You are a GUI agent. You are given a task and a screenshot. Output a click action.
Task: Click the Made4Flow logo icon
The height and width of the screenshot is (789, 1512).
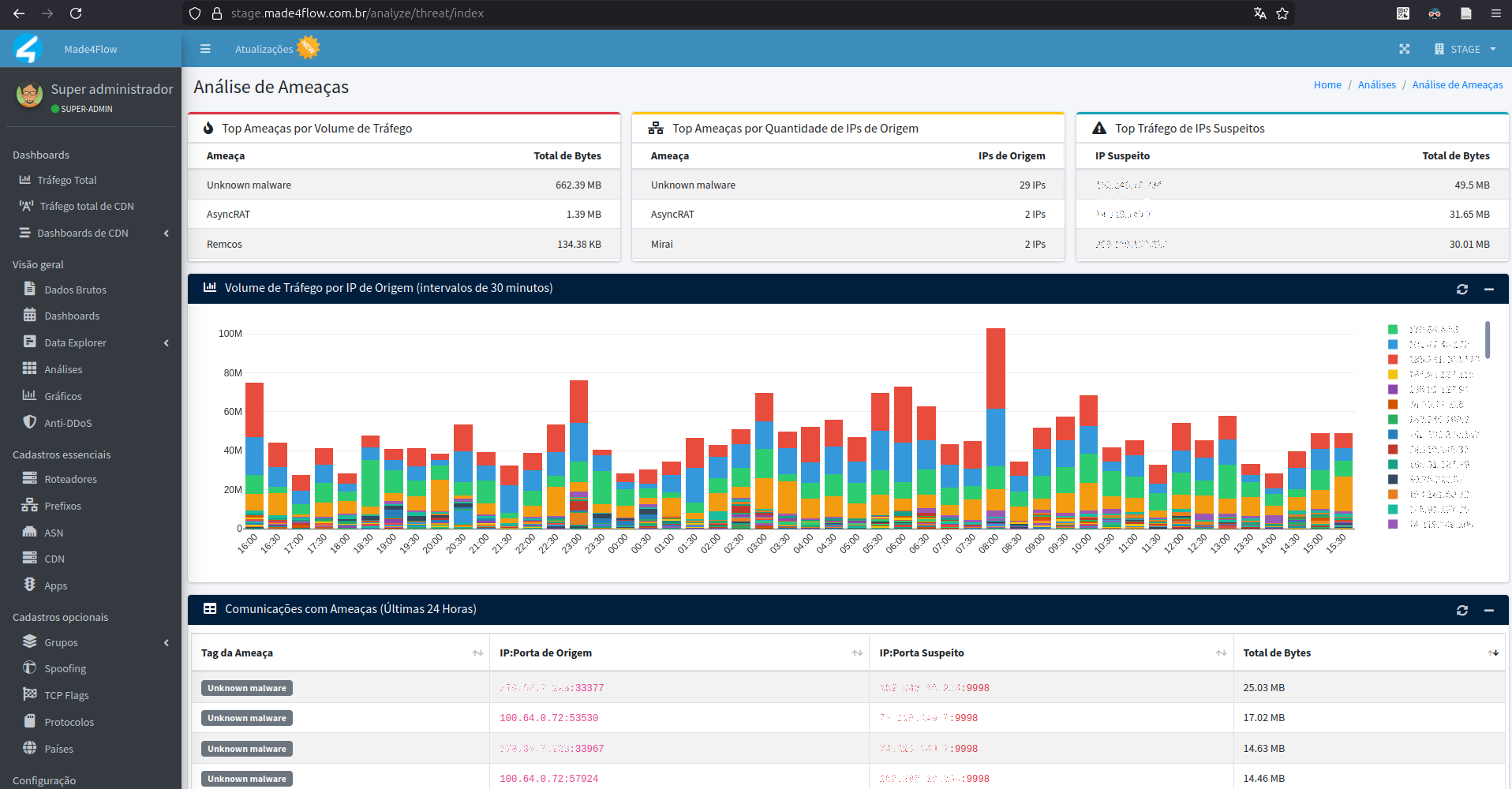pos(28,49)
